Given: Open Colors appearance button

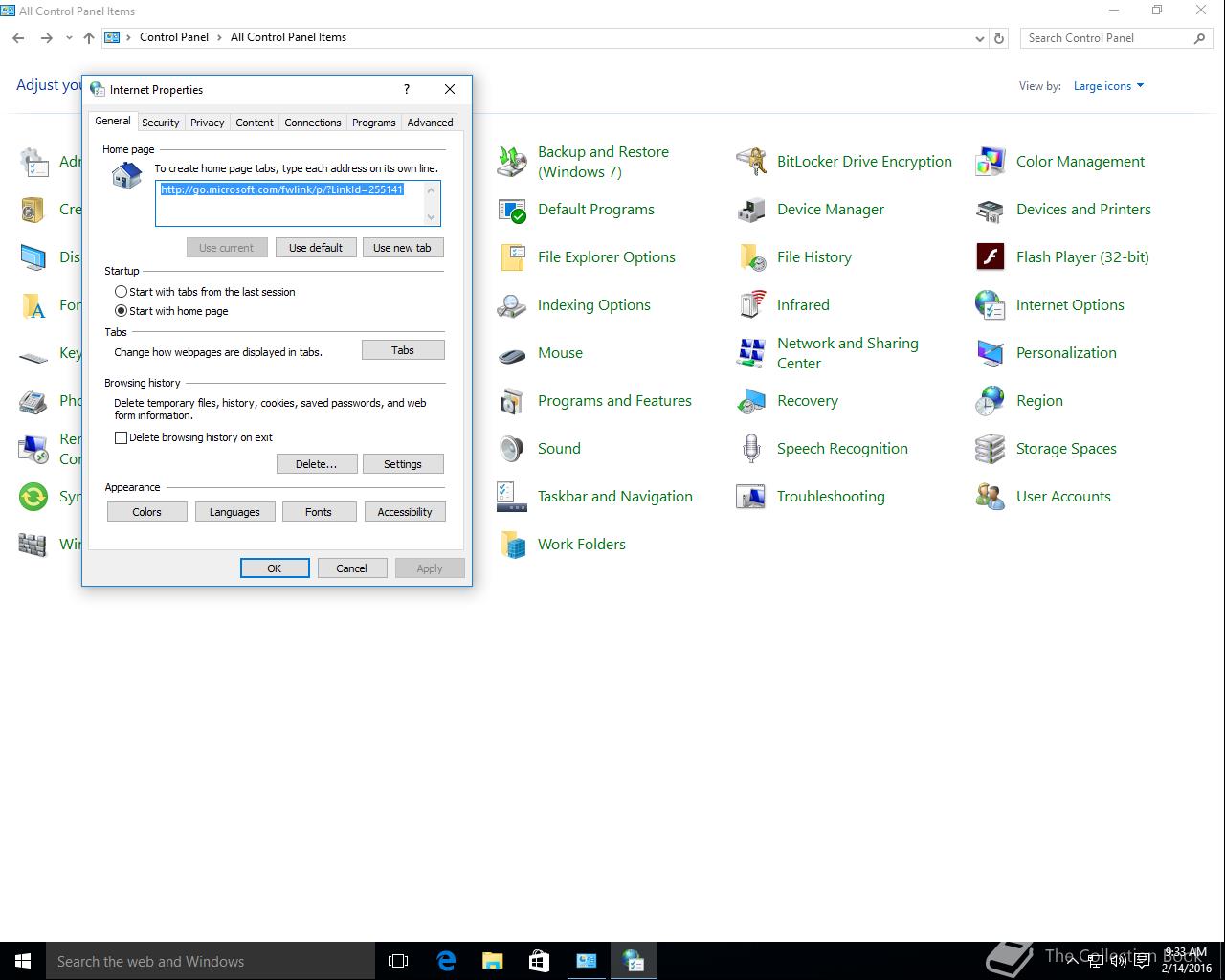Looking at the screenshot, I should tap(146, 512).
